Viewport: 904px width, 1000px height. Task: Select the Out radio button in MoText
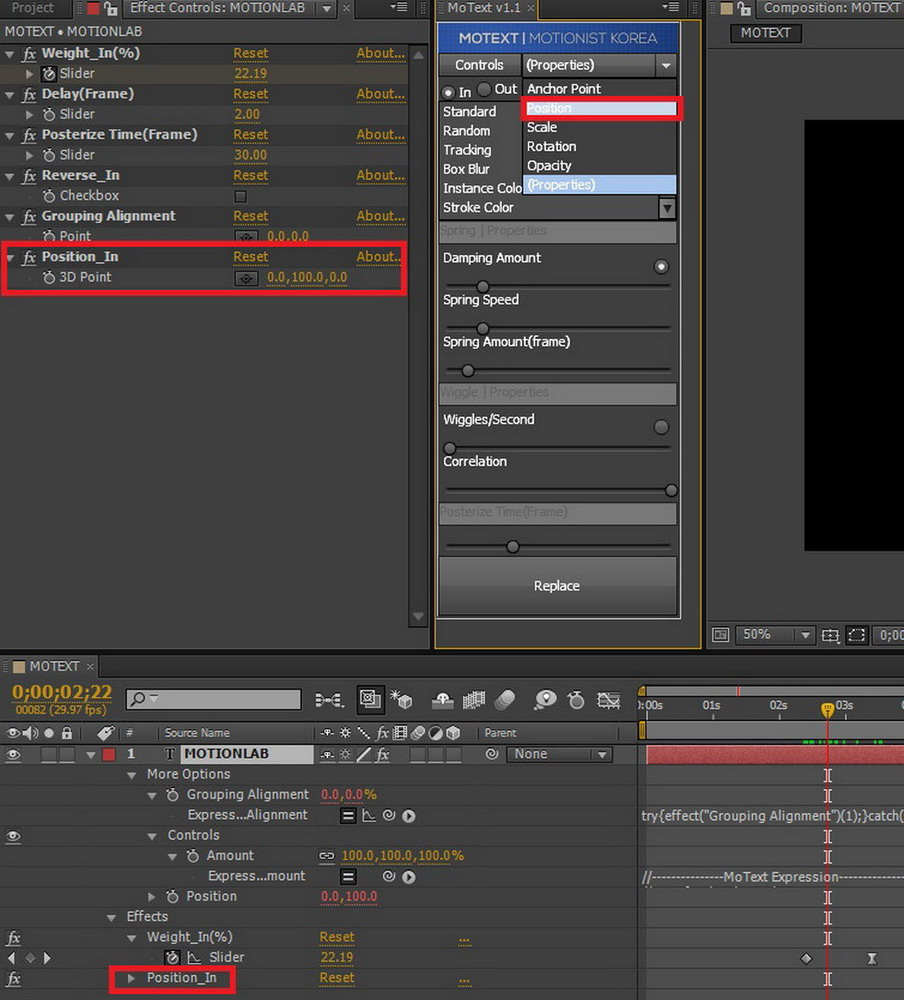pos(485,89)
